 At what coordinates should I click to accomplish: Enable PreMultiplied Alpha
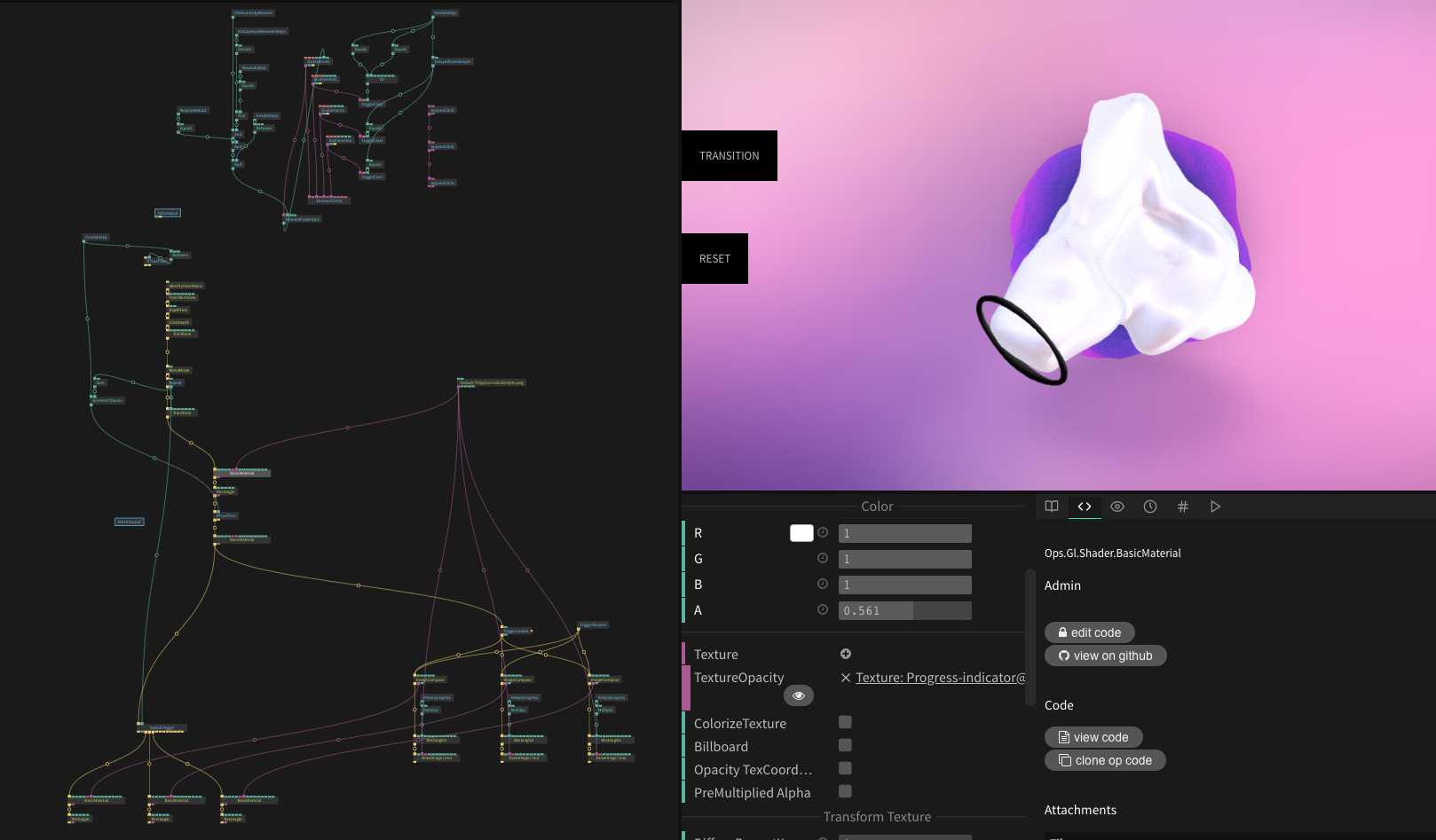844,792
